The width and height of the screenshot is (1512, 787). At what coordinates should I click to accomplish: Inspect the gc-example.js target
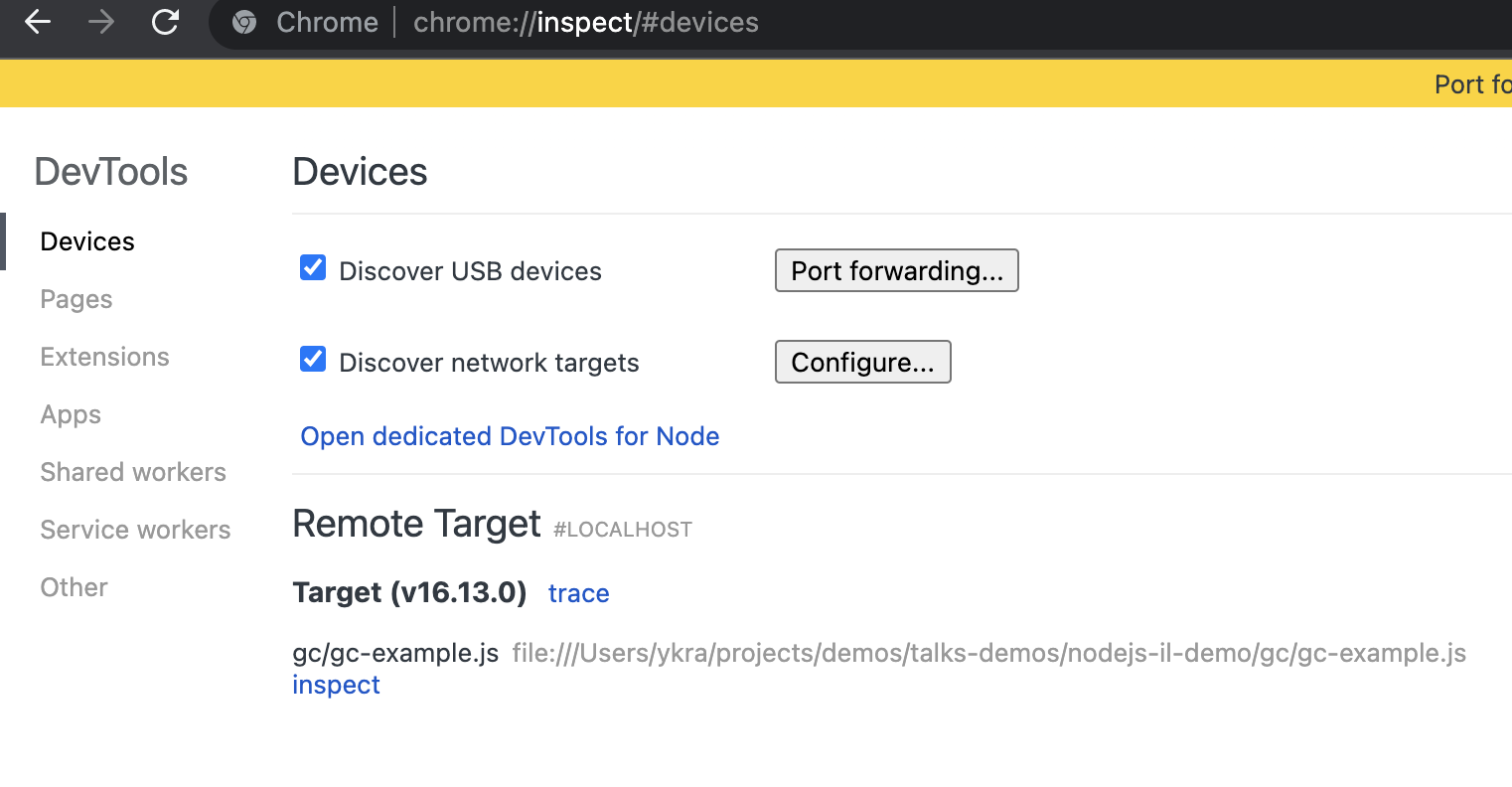click(336, 685)
